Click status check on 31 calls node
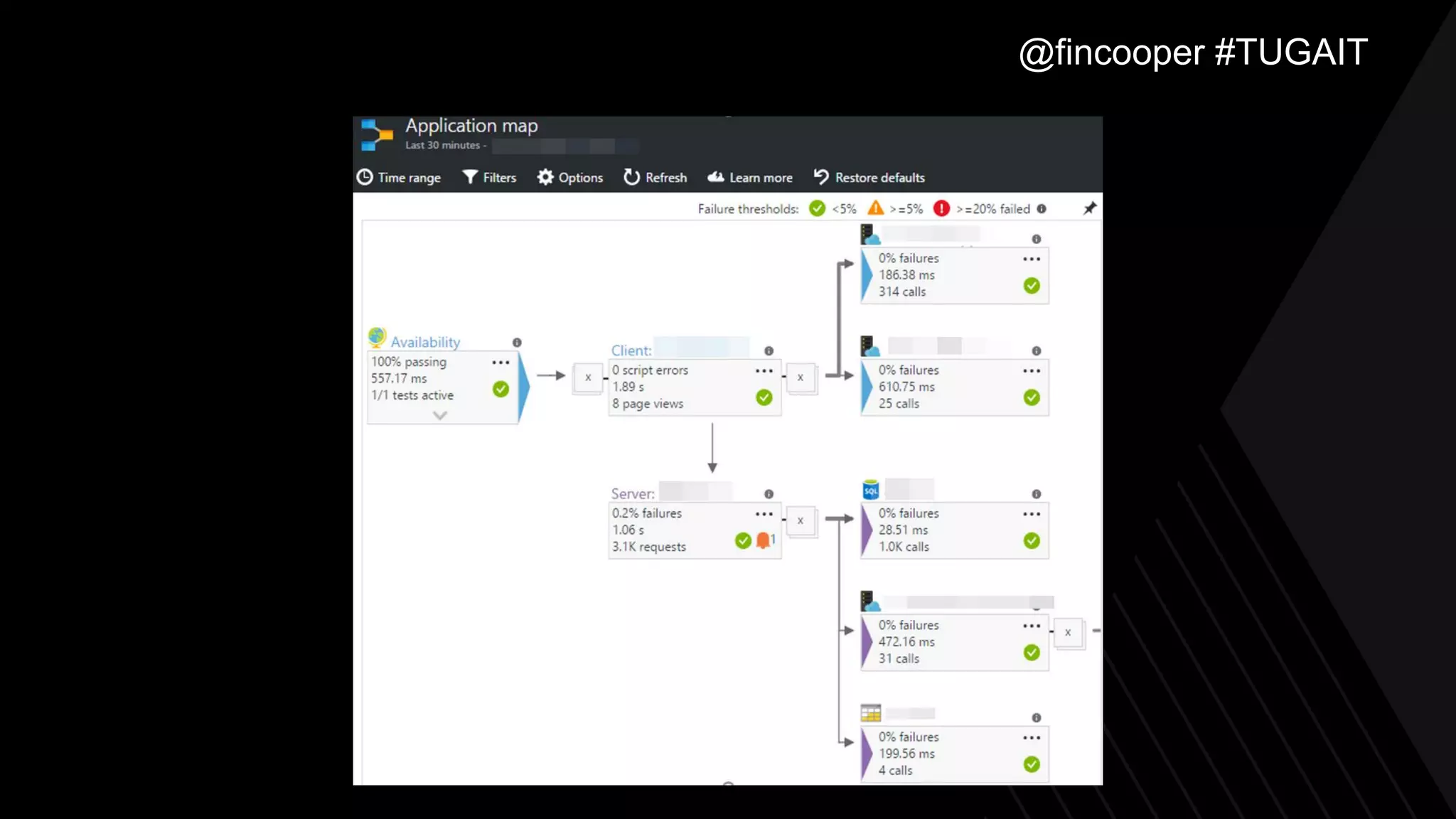Screen dimensions: 1456x819 click(x=1032, y=653)
